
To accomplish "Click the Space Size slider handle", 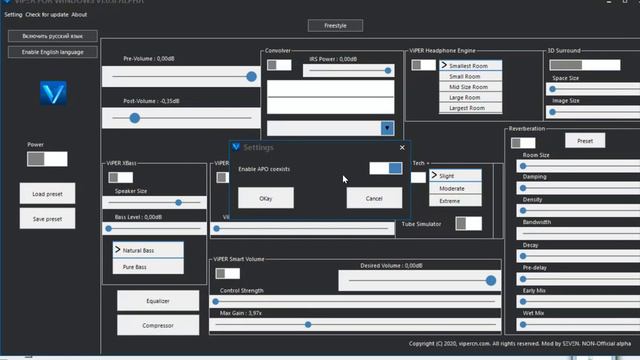I will pyautogui.click(x=553, y=89).
